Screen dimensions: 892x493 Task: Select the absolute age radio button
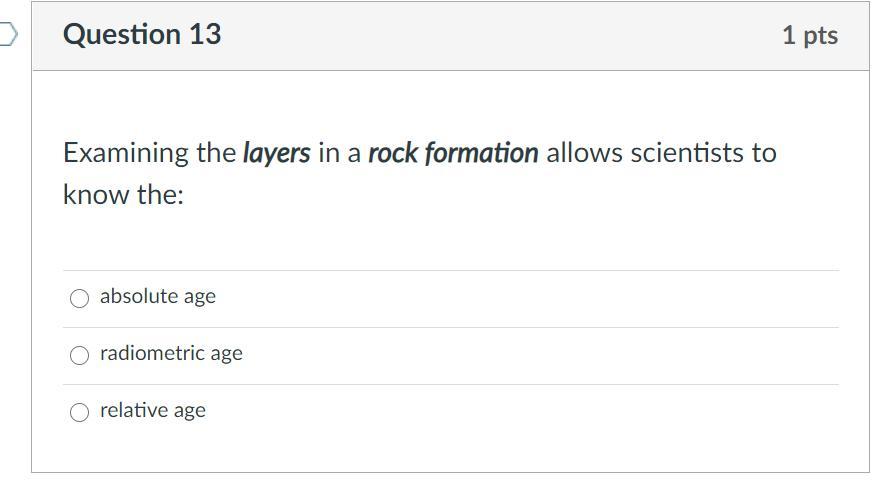coord(79,298)
